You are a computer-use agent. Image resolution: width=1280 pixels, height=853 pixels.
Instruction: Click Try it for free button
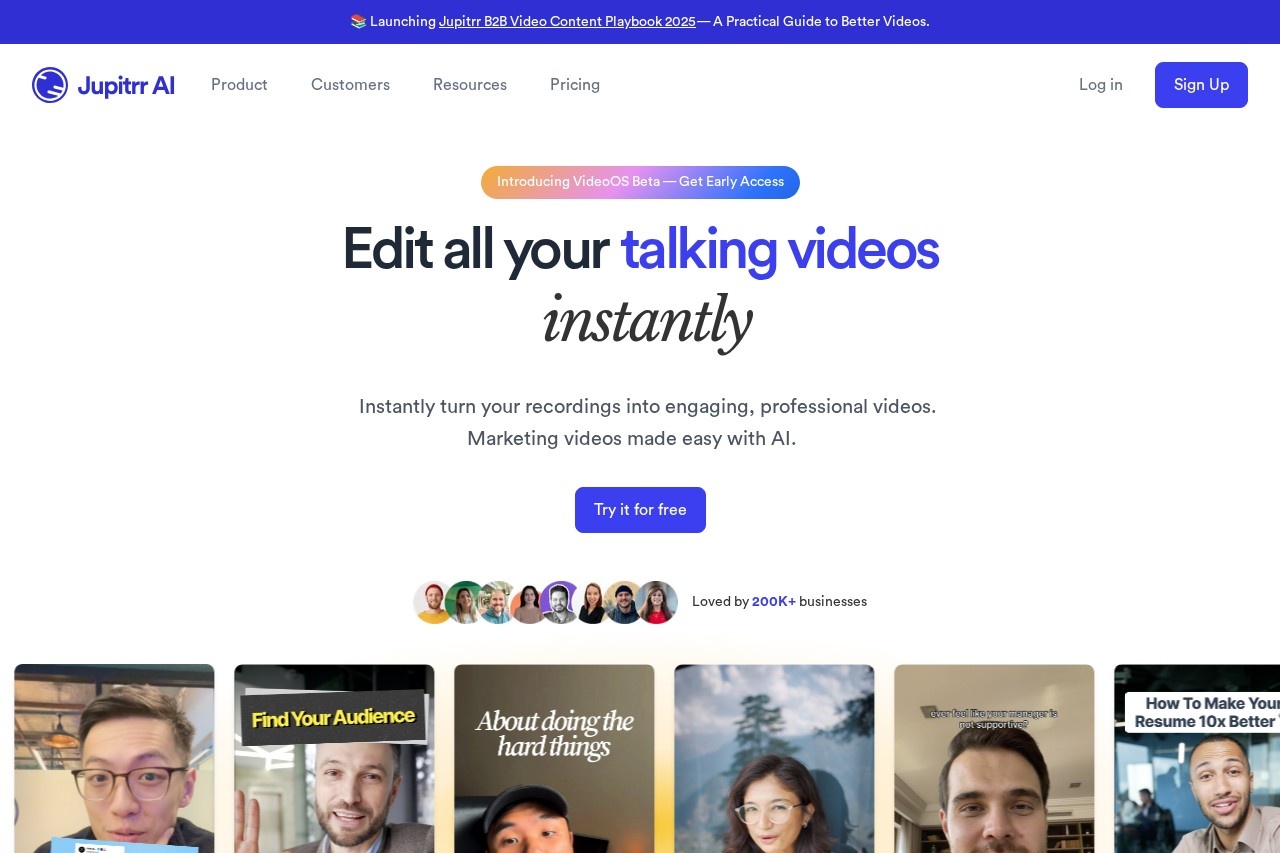(x=640, y=510)
